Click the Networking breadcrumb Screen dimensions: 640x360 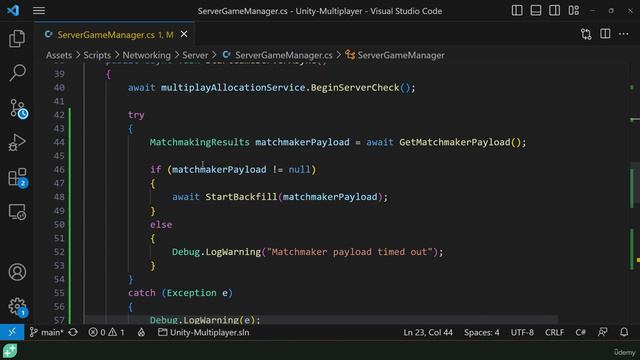[147, 55]
